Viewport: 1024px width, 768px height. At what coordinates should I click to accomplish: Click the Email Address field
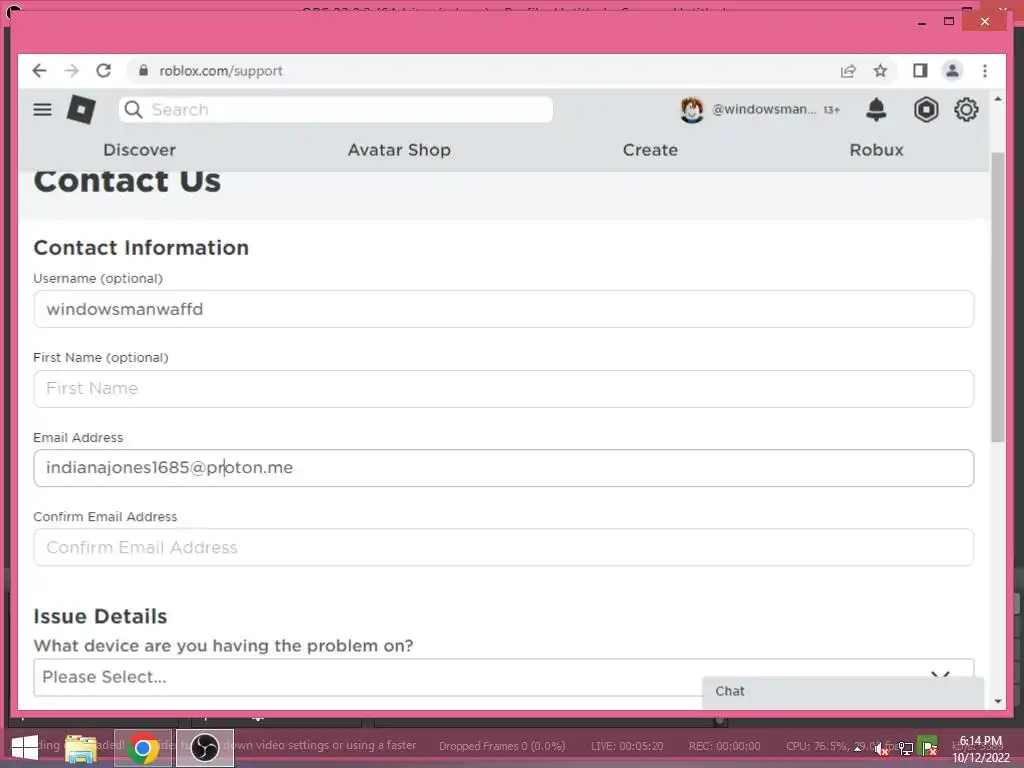click(x=504, y=468)
